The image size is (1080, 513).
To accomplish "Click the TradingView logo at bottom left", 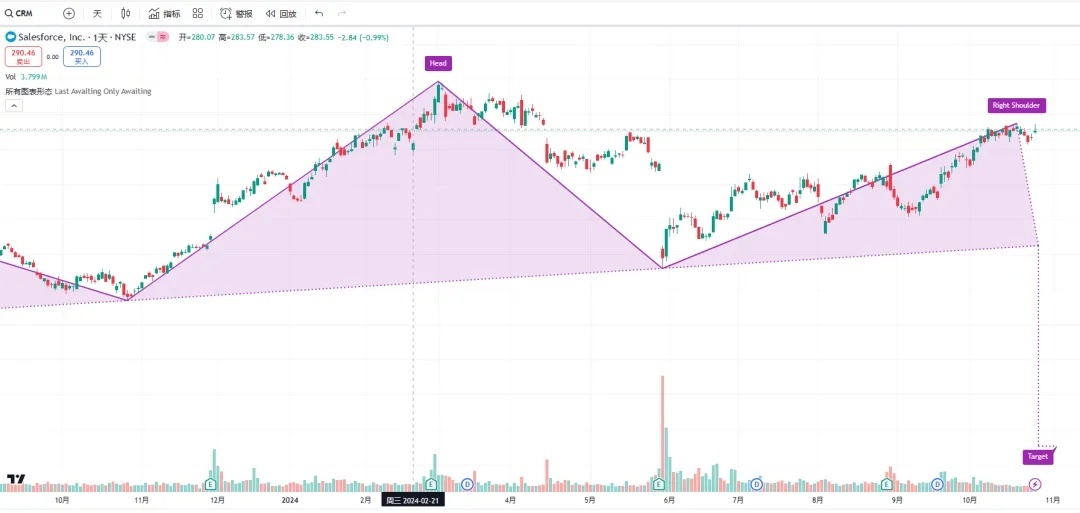I will click(x=15, y=480).
